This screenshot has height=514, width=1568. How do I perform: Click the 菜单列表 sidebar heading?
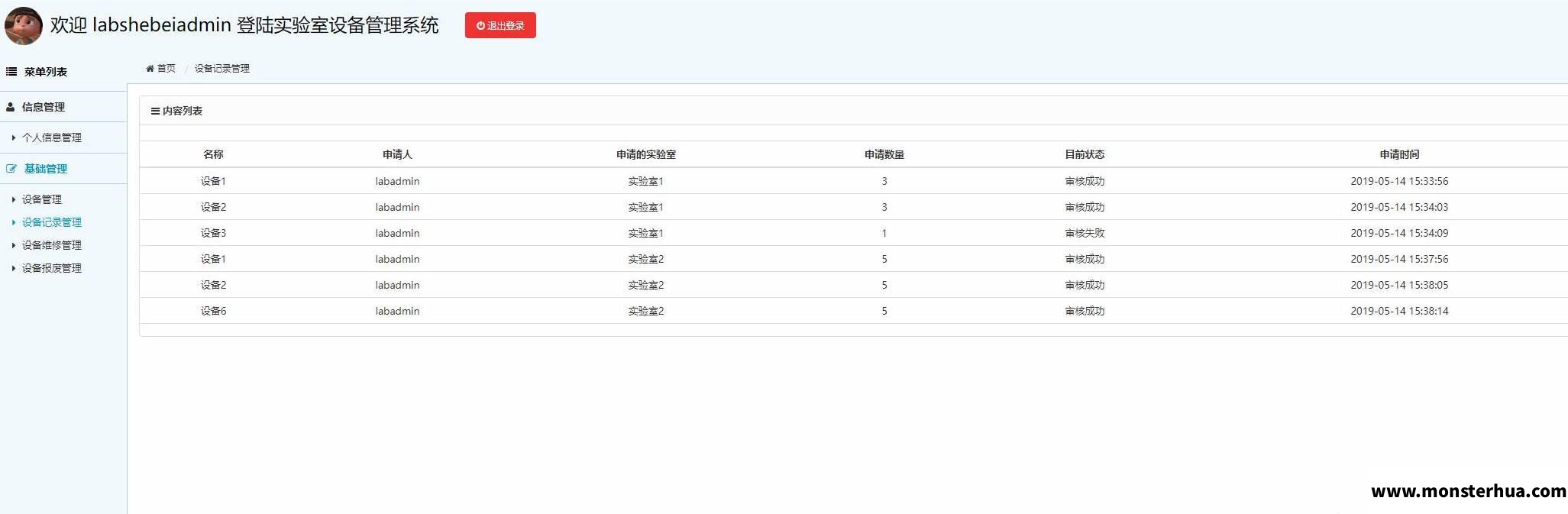[x=45, y=72]
